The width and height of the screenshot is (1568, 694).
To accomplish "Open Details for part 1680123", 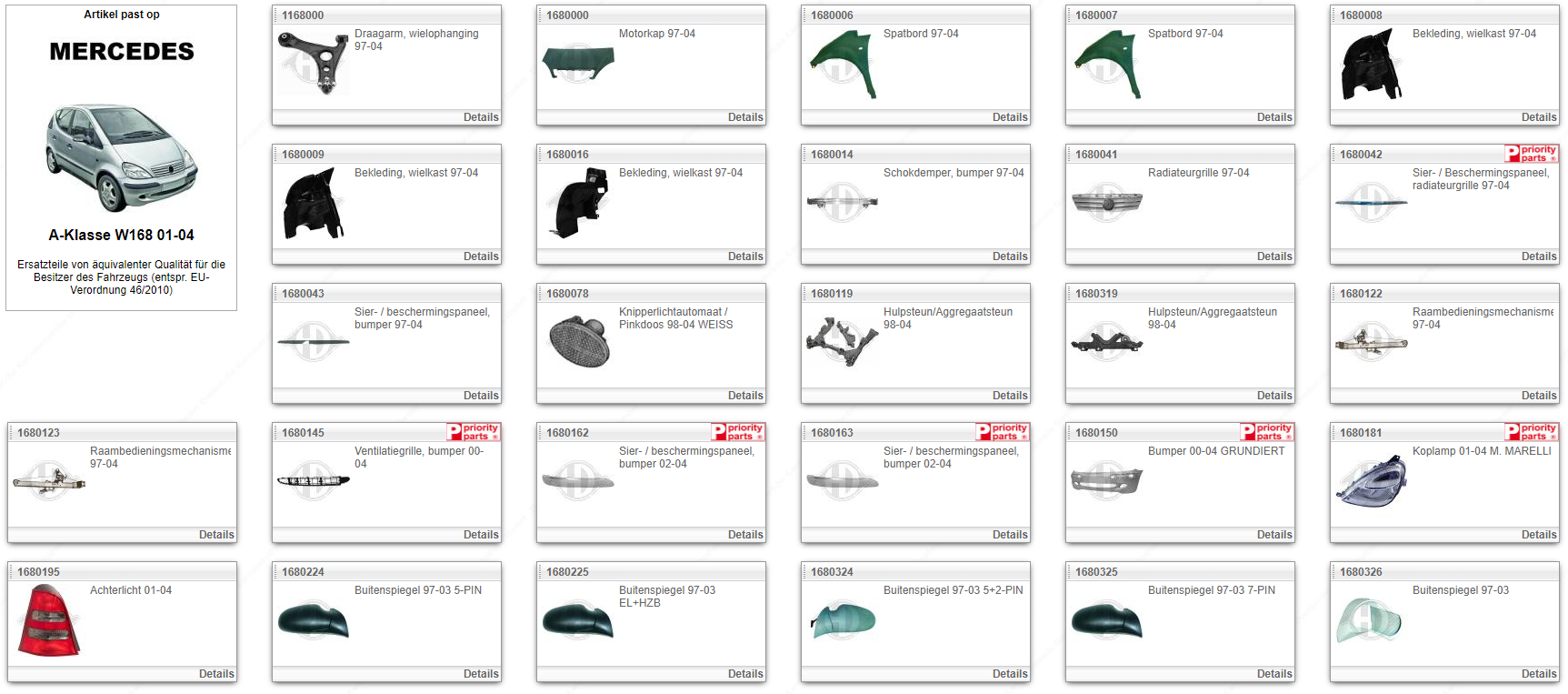I will (x=216, y=535).
